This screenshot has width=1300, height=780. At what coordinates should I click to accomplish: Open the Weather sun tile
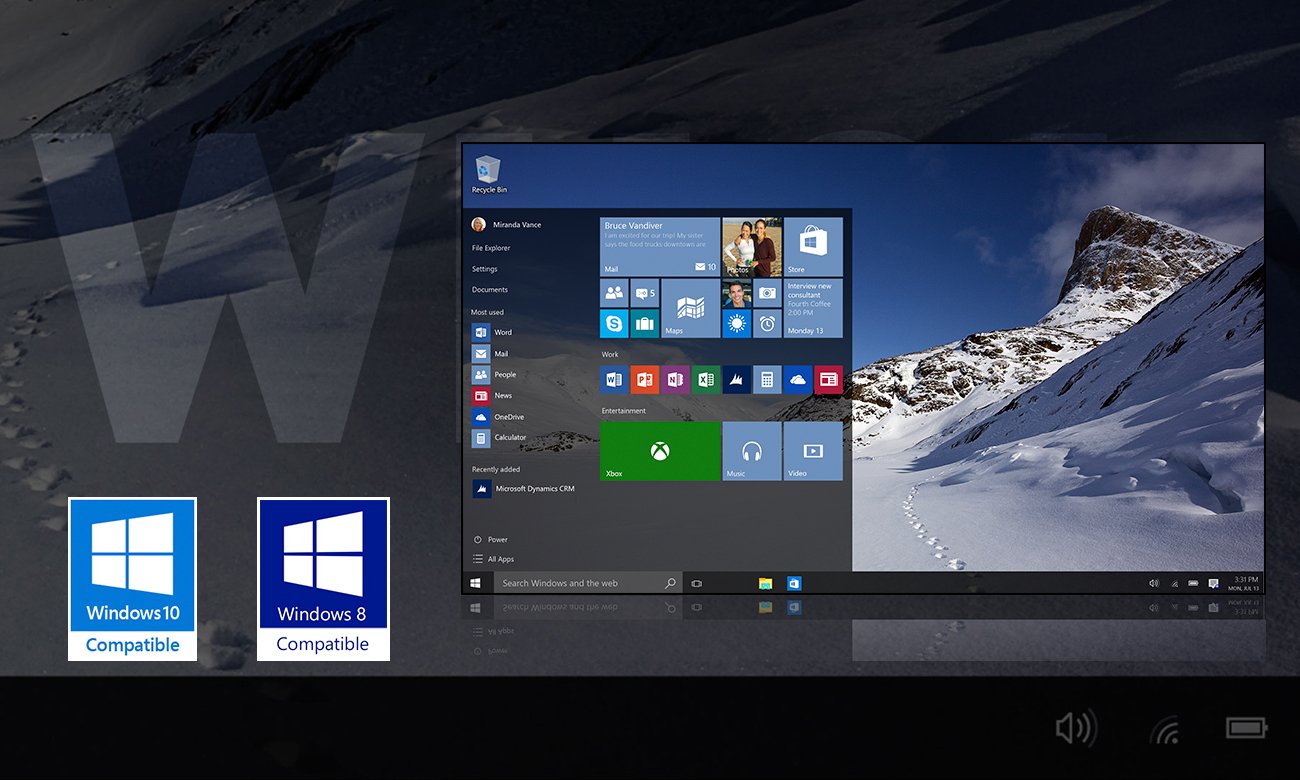[737, 323]
